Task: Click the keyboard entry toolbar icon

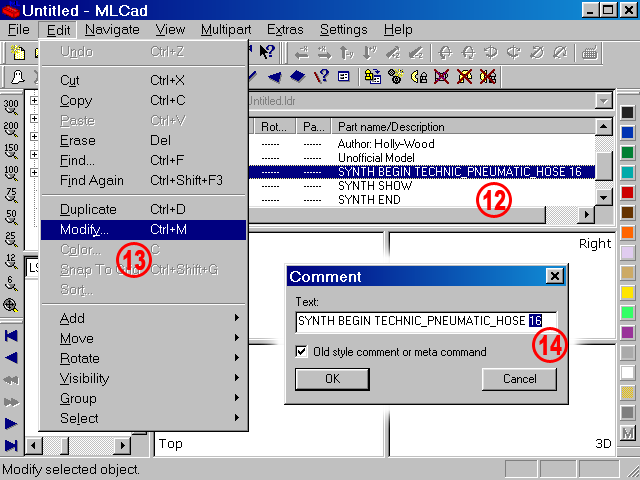Action: point(589,53)
